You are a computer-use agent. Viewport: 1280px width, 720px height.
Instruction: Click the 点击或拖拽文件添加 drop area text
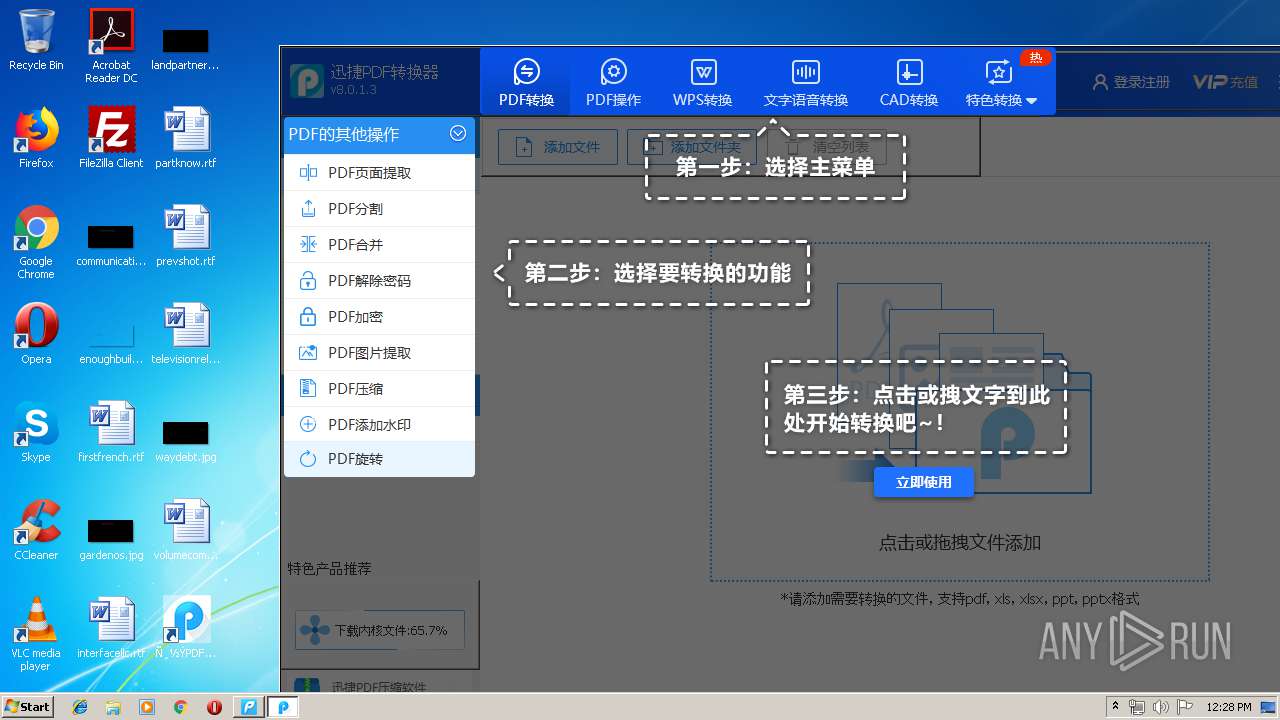(960, 543)
